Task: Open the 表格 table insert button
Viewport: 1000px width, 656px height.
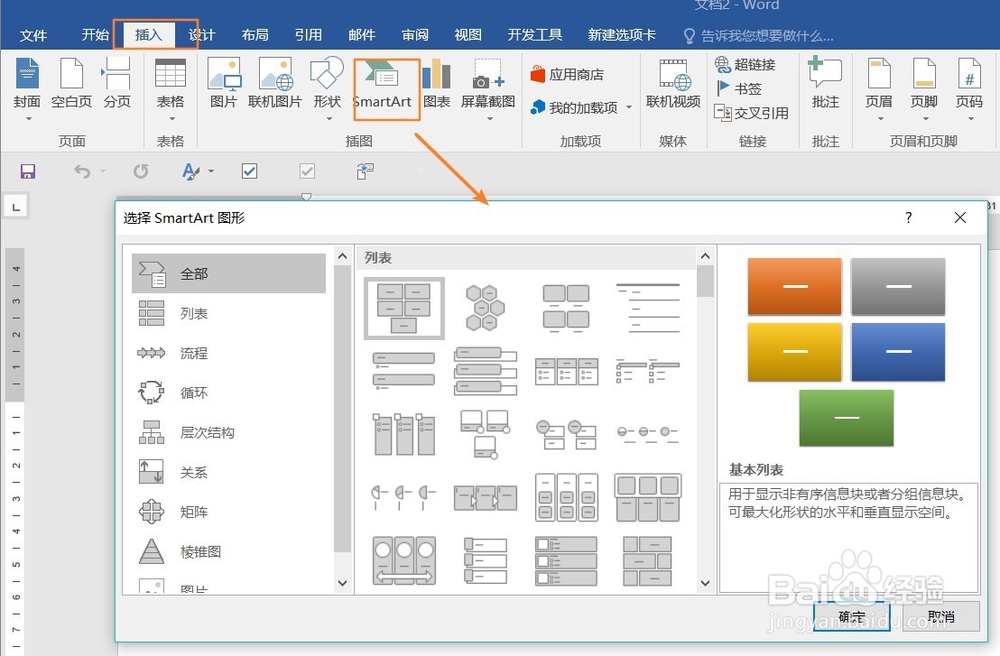Action: pyautogui.click(x=170, y=87)
